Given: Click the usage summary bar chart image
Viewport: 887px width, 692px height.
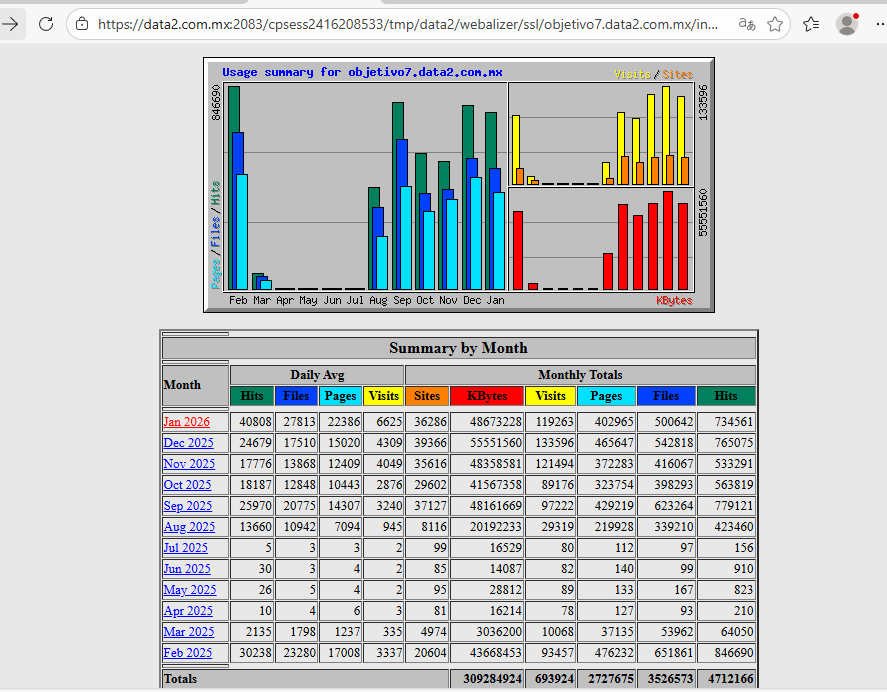Looking at the screenshot, I should coord(459,185).
